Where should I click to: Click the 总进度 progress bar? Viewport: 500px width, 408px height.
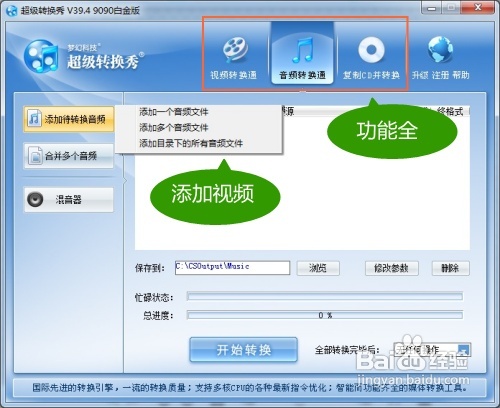325,315
